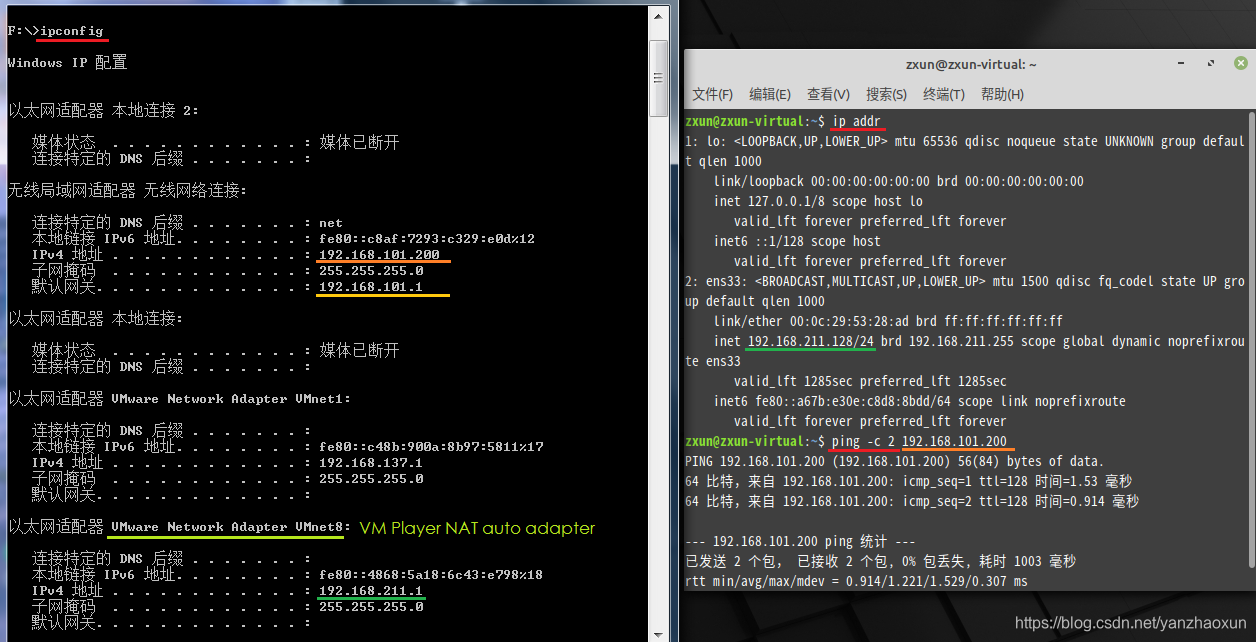1256x642 pixels.
Task: Open the 文件(F) menu in the terminal
Action: pyautogui.click(x=712, y=94)
